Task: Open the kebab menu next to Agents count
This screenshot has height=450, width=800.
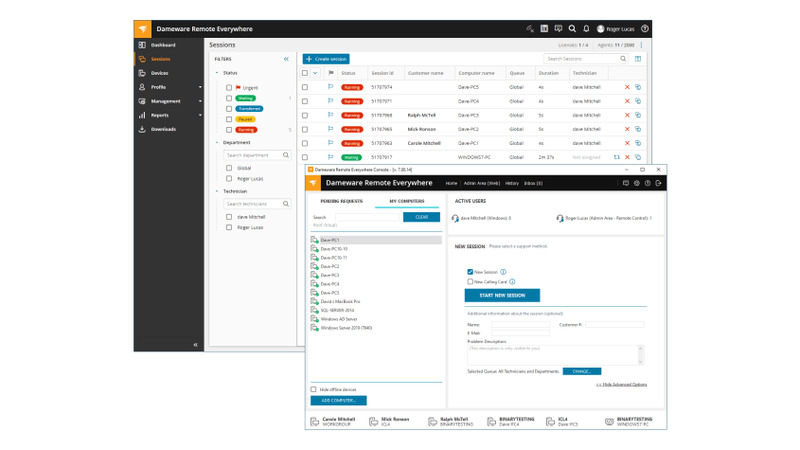Action: tap(641, 45)
